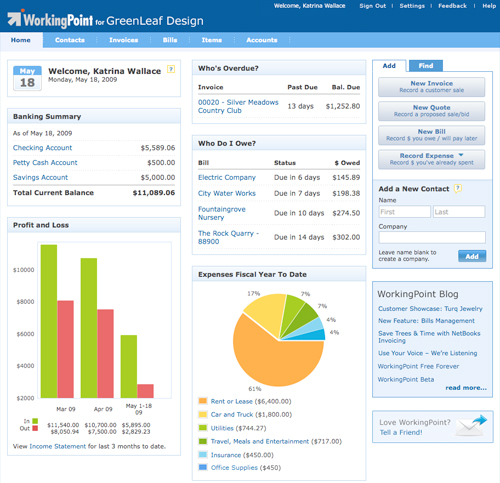This screenshot has height=483, width=500.
Task: Open help icon beside Welcome, Katrina Wallace
Action: tap(171, 69)
